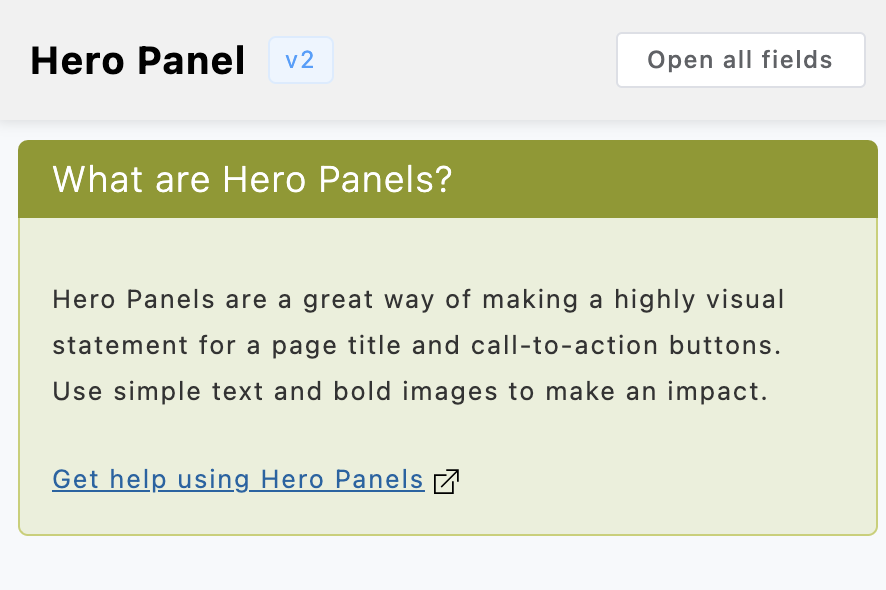The image size is (886, 590).
Task: Click the word "fields" on the top button
Action: click(x=795, y=60)
